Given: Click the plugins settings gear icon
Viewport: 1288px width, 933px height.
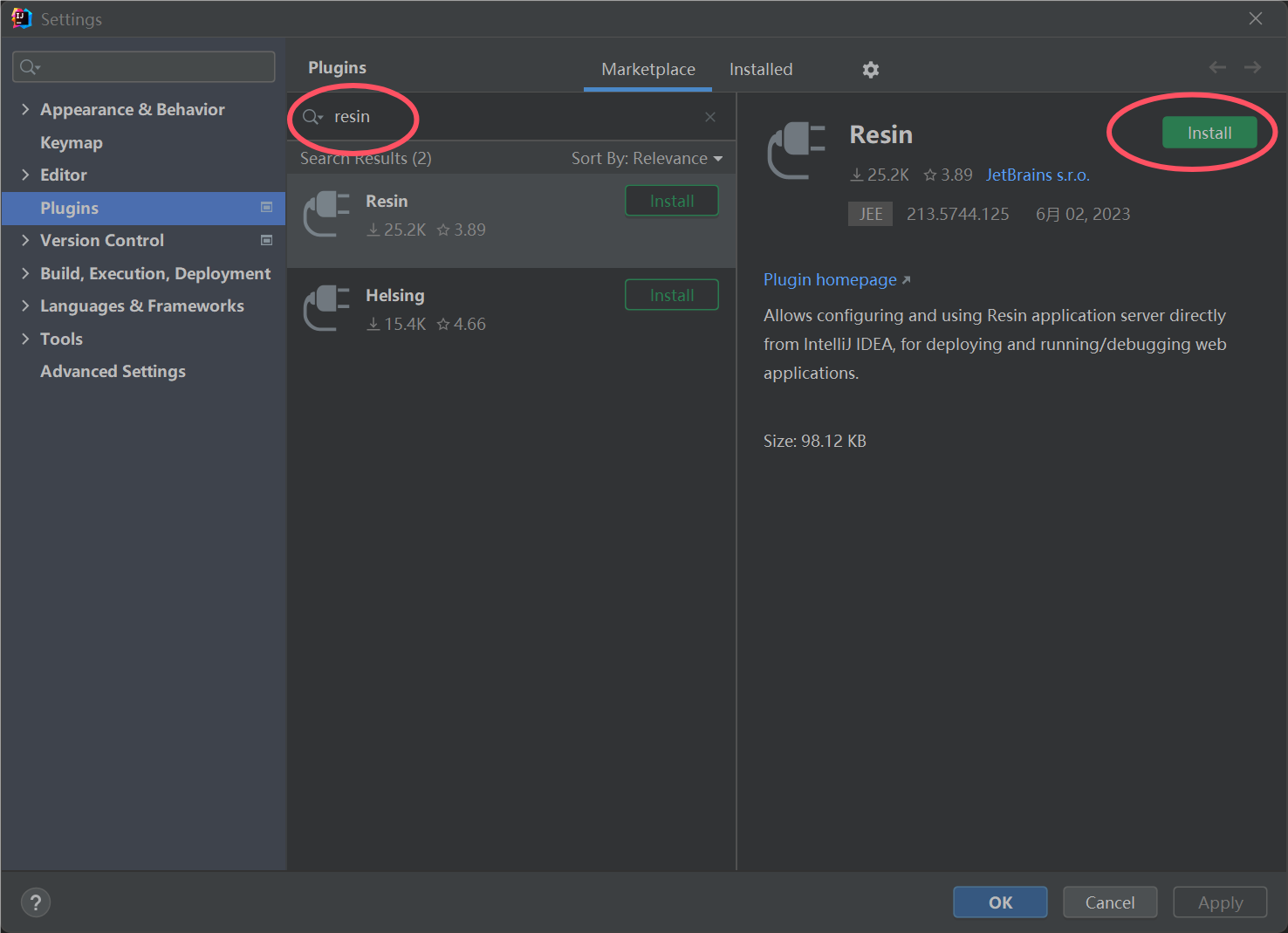Looking at the screenshot, I should pos(870,70).
